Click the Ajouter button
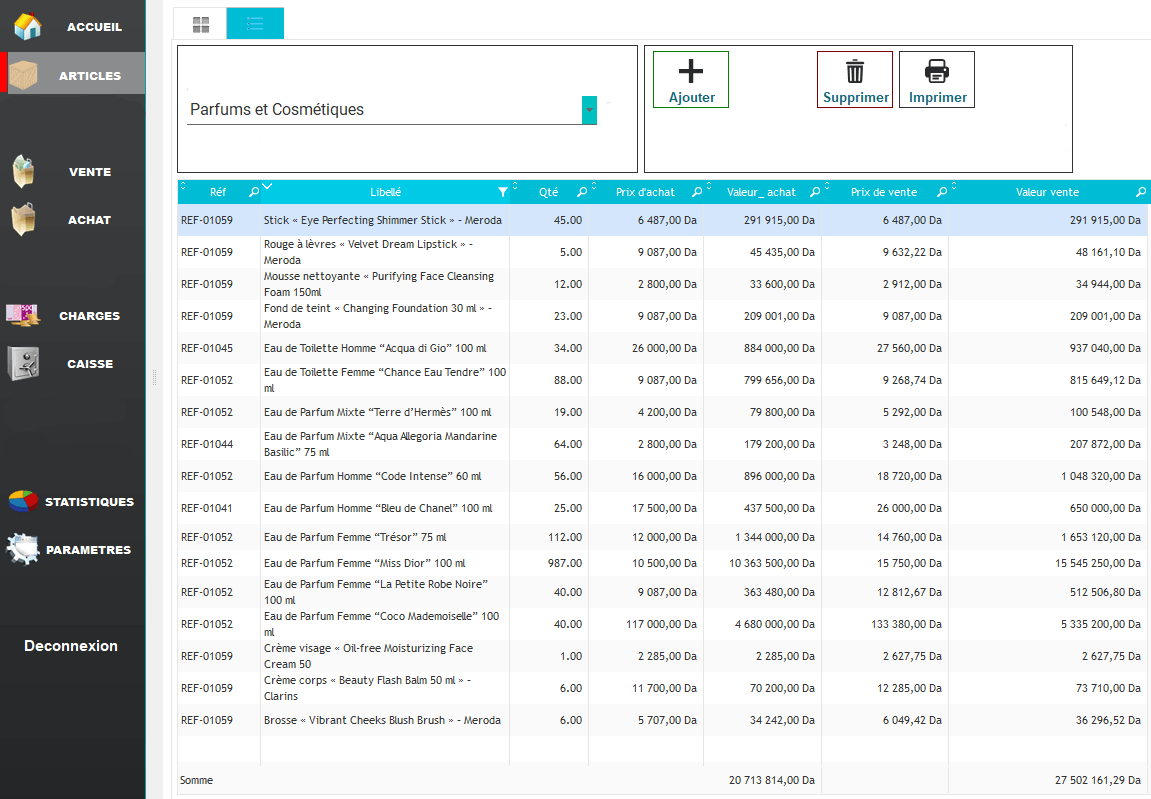Screen dimensions: 1151x799 coord(691,80)
